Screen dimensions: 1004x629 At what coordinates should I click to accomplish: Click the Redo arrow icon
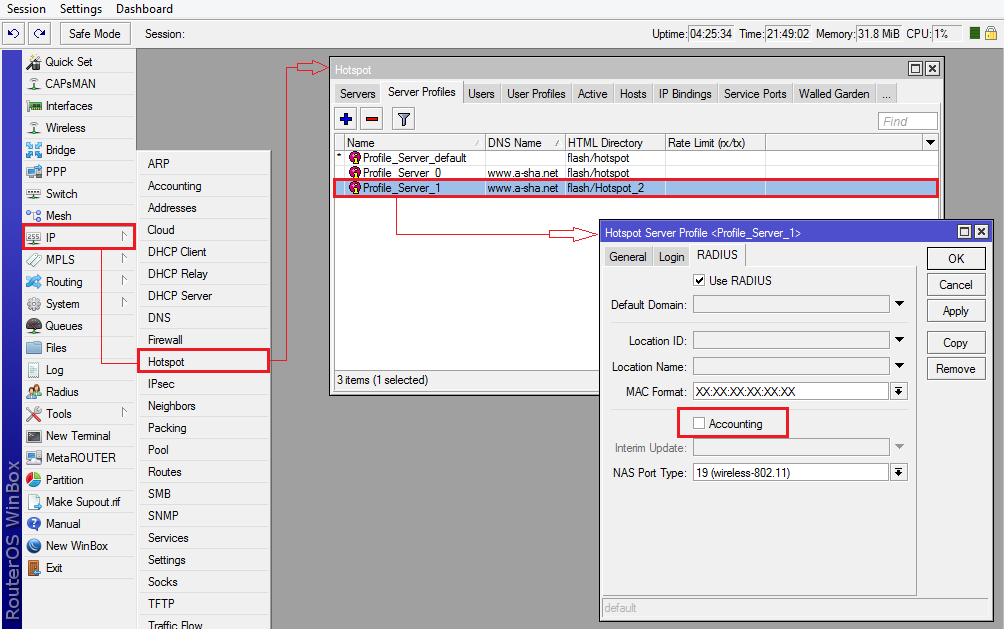pyautogui.click(x=38, y=33)
